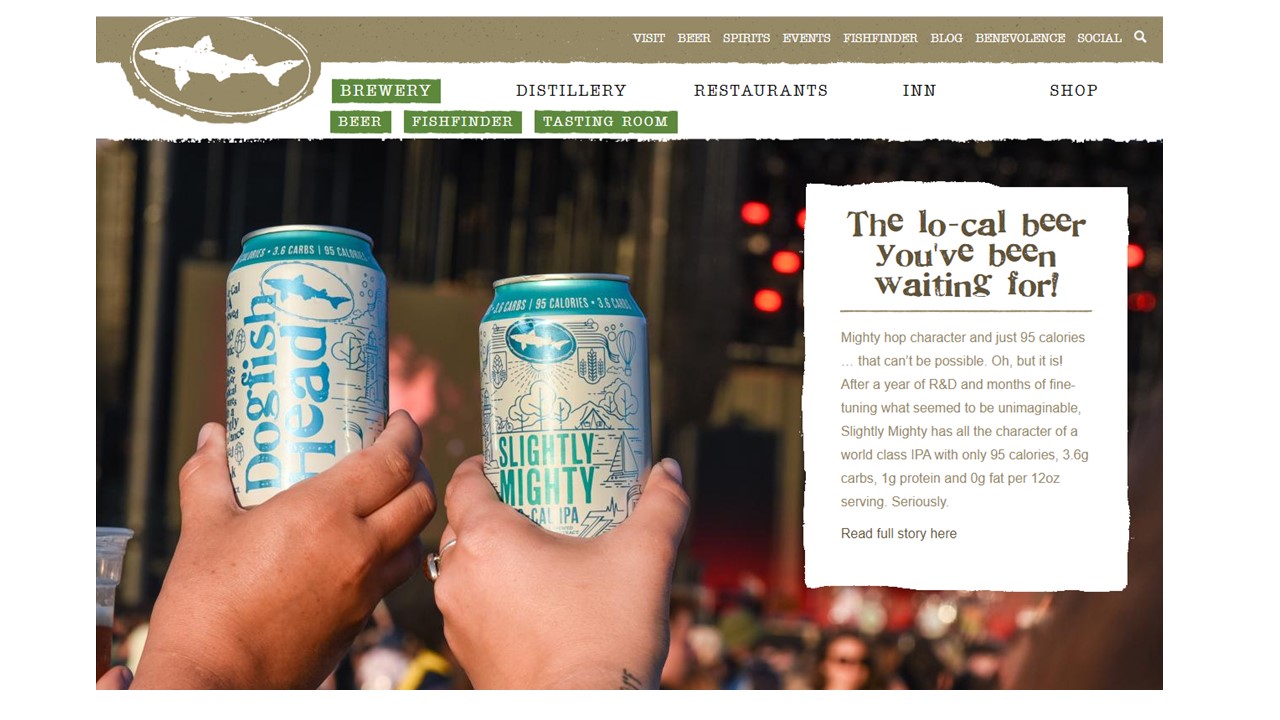Click the green Fishfinder sub-menu button
The image size is (1280, 720).
(x=462, y=122)
